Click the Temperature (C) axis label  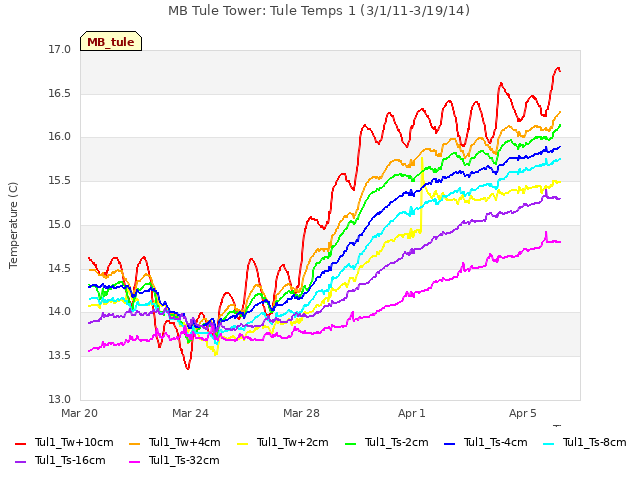[x=13, y=225]
